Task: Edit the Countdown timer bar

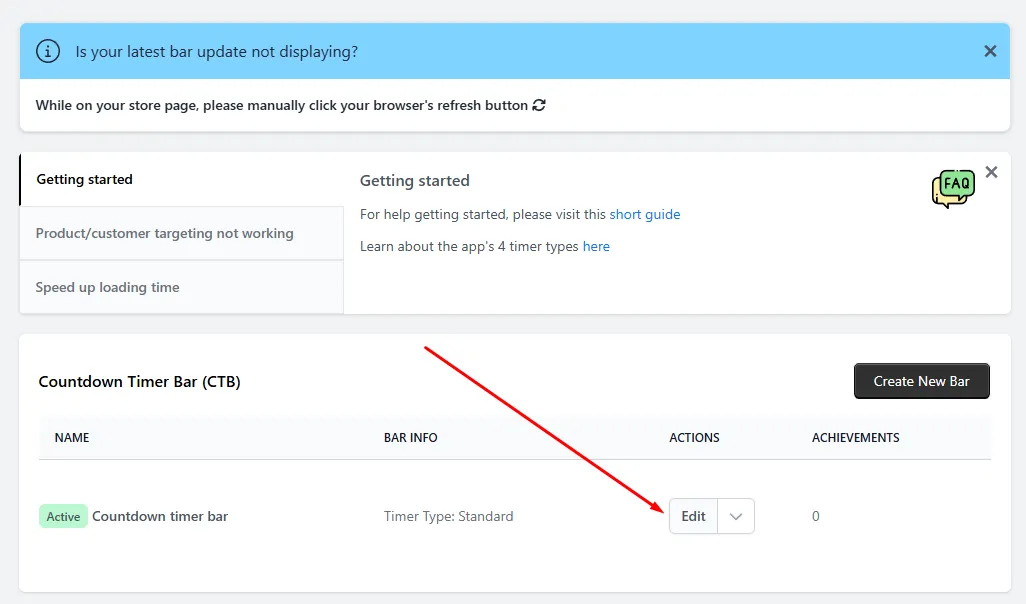Action: 693,516
